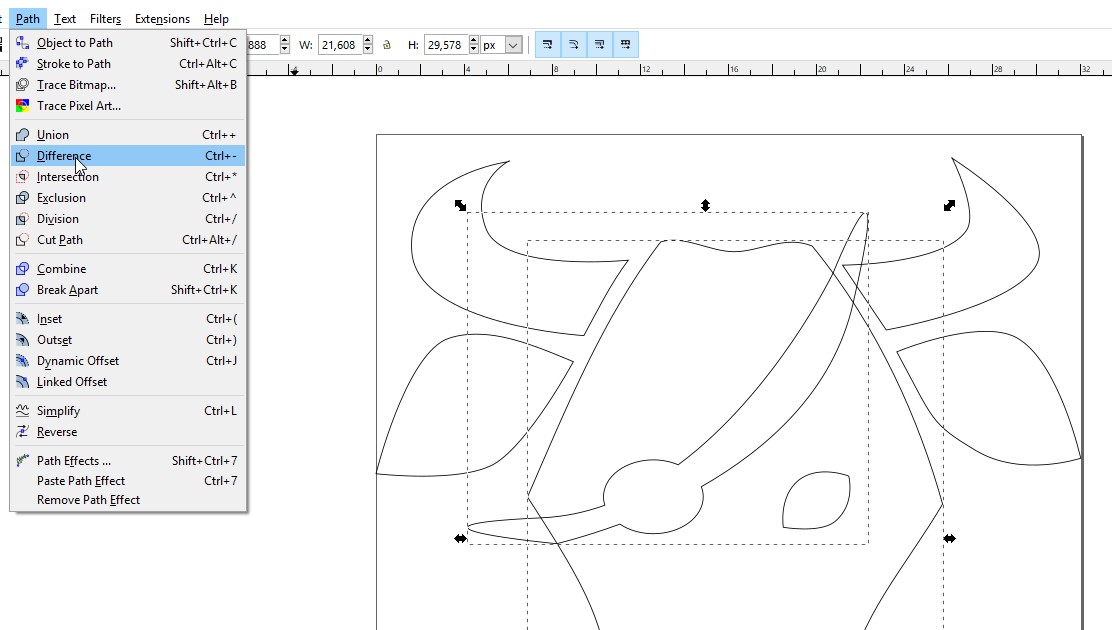Click the Object to Path icon
This screenshot has width=1112, height=630.
(22, 43)
